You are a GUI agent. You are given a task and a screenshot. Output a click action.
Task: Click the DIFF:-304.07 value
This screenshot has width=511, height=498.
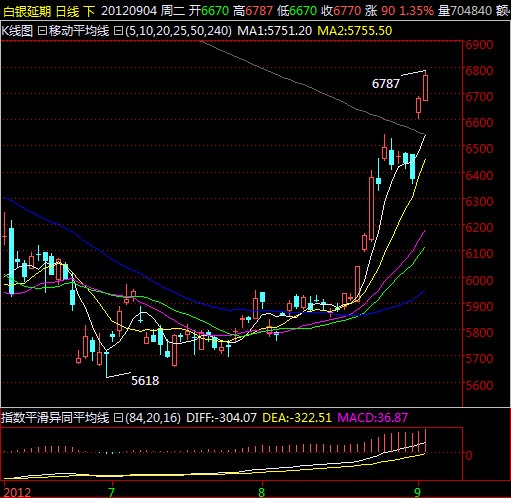221,418
